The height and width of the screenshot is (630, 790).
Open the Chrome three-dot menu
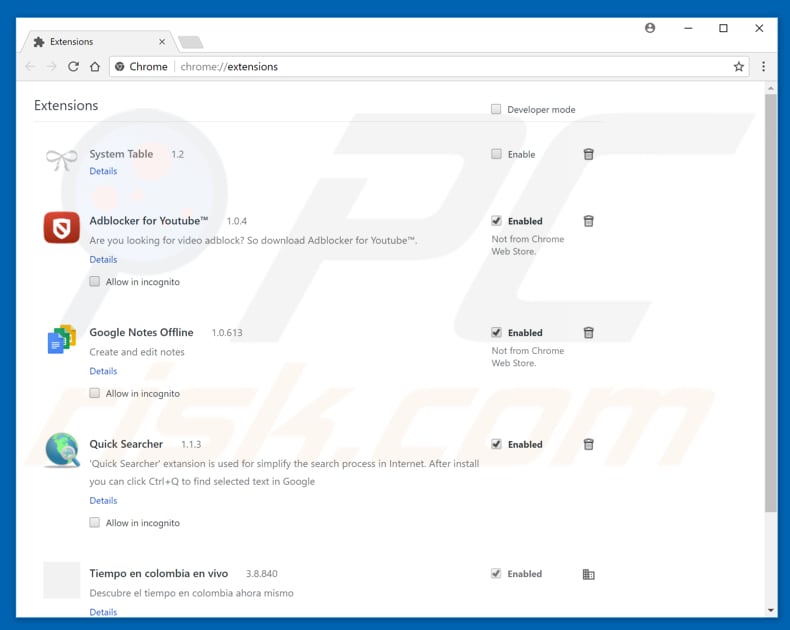[763, 67]
